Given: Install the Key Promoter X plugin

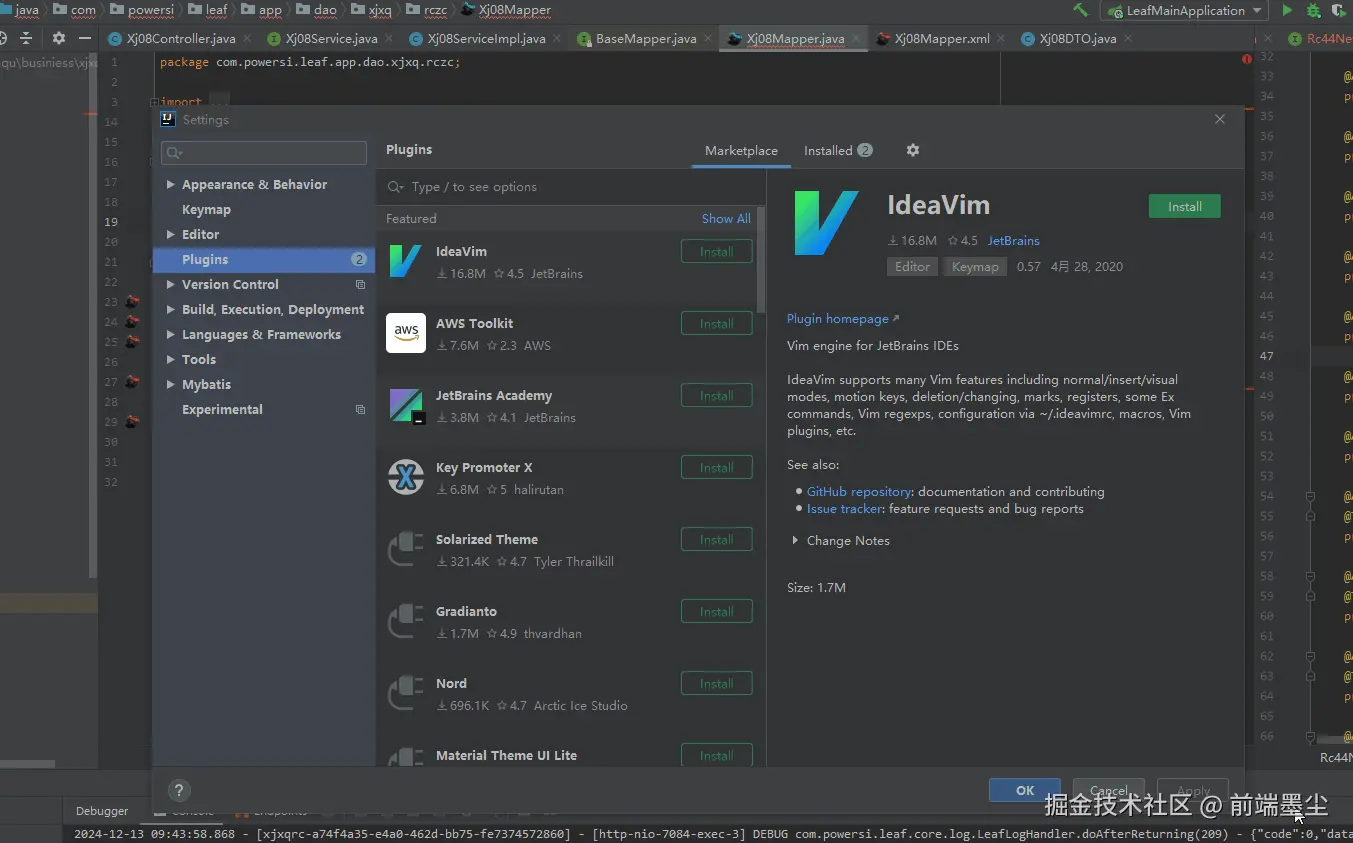Looking at the screenshot, I should (717, 468).
